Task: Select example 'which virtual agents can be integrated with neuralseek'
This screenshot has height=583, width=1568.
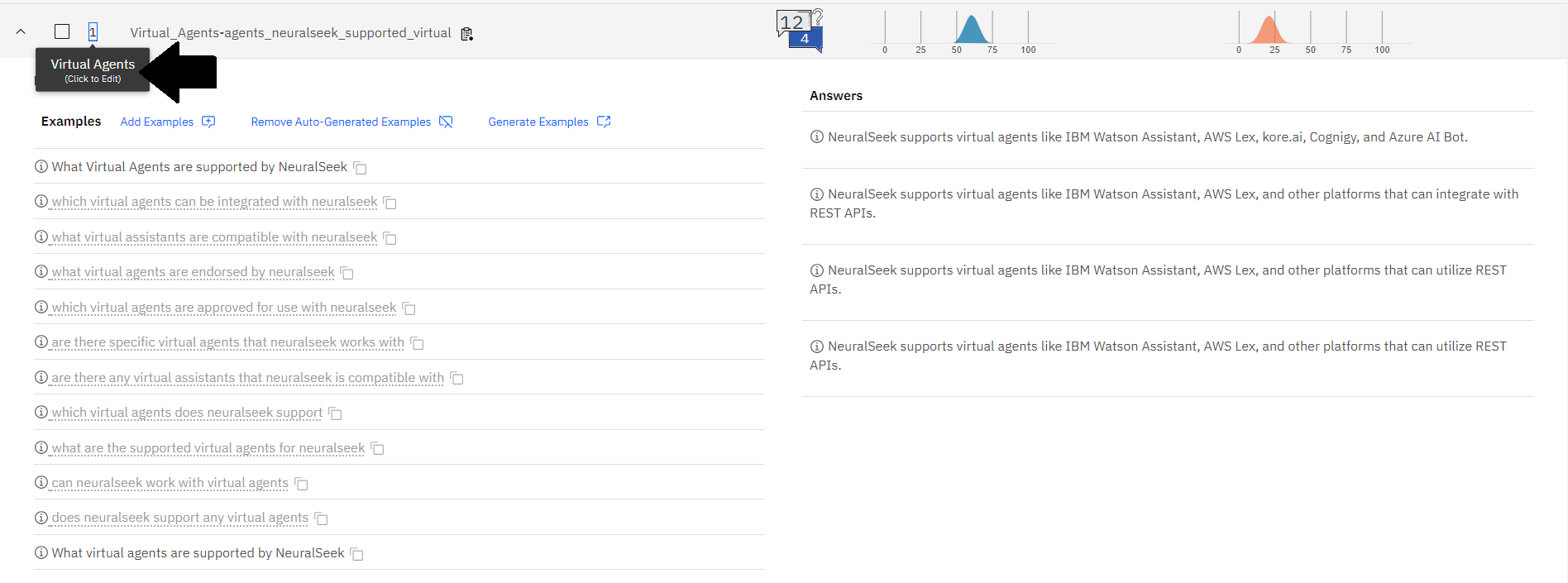Action: [x=214, y=201]
